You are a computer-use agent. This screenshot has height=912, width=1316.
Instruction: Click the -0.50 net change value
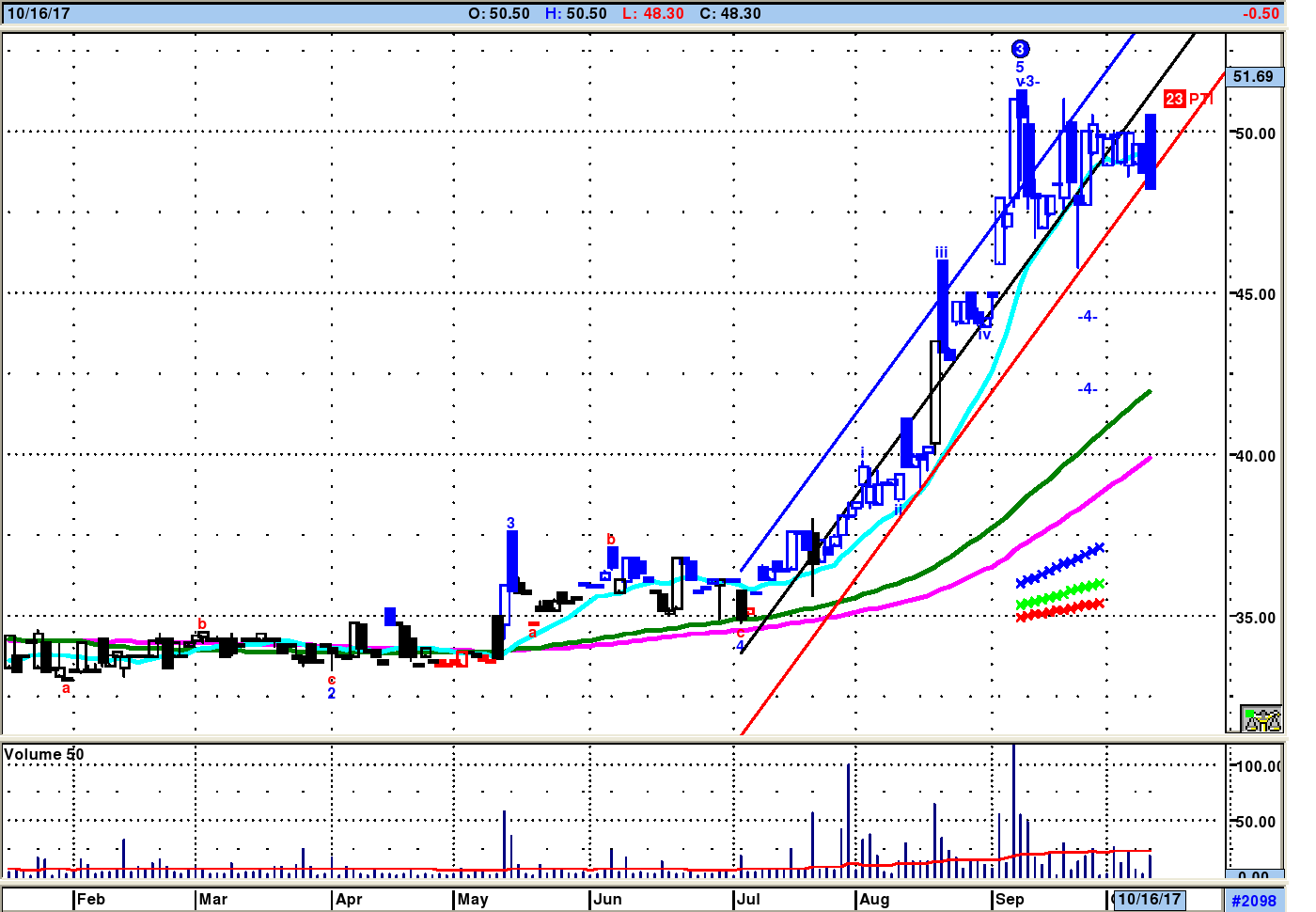[x=1261, y=14]
